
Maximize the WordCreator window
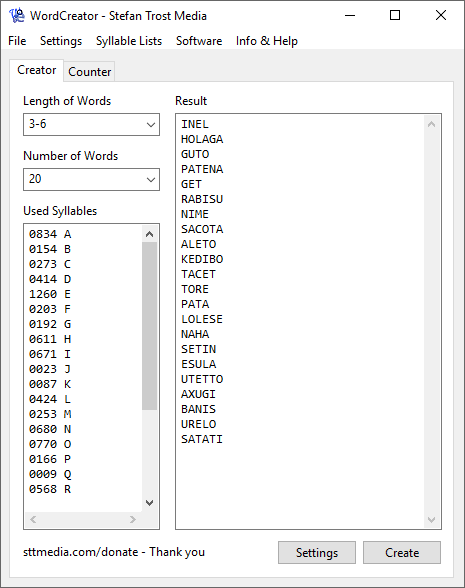tap(395, 15)
